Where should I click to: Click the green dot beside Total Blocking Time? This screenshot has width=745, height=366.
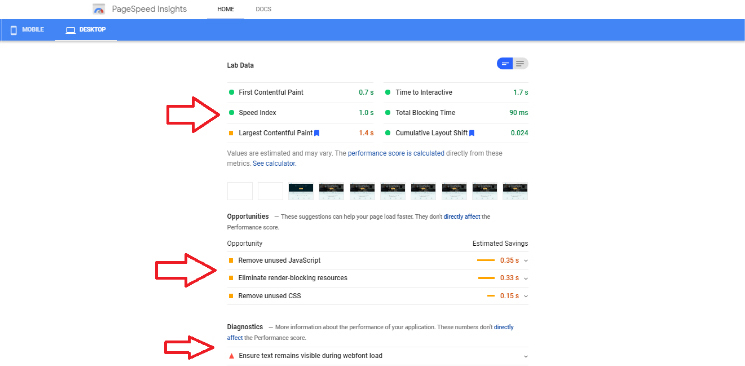click(x=388, y=113)
